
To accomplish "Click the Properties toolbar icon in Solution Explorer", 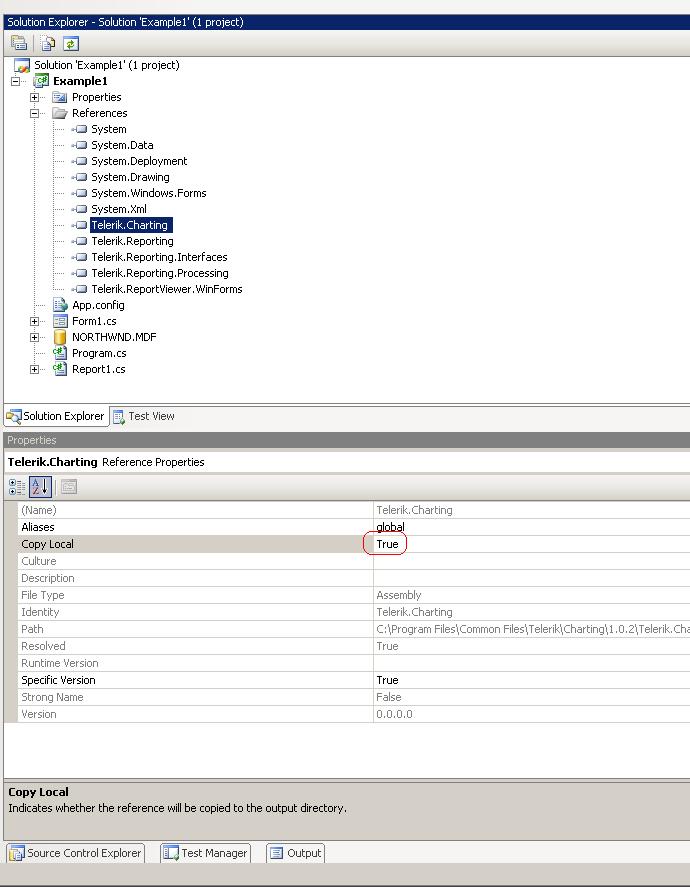I will pyautogui.click(x=19, y=43).
